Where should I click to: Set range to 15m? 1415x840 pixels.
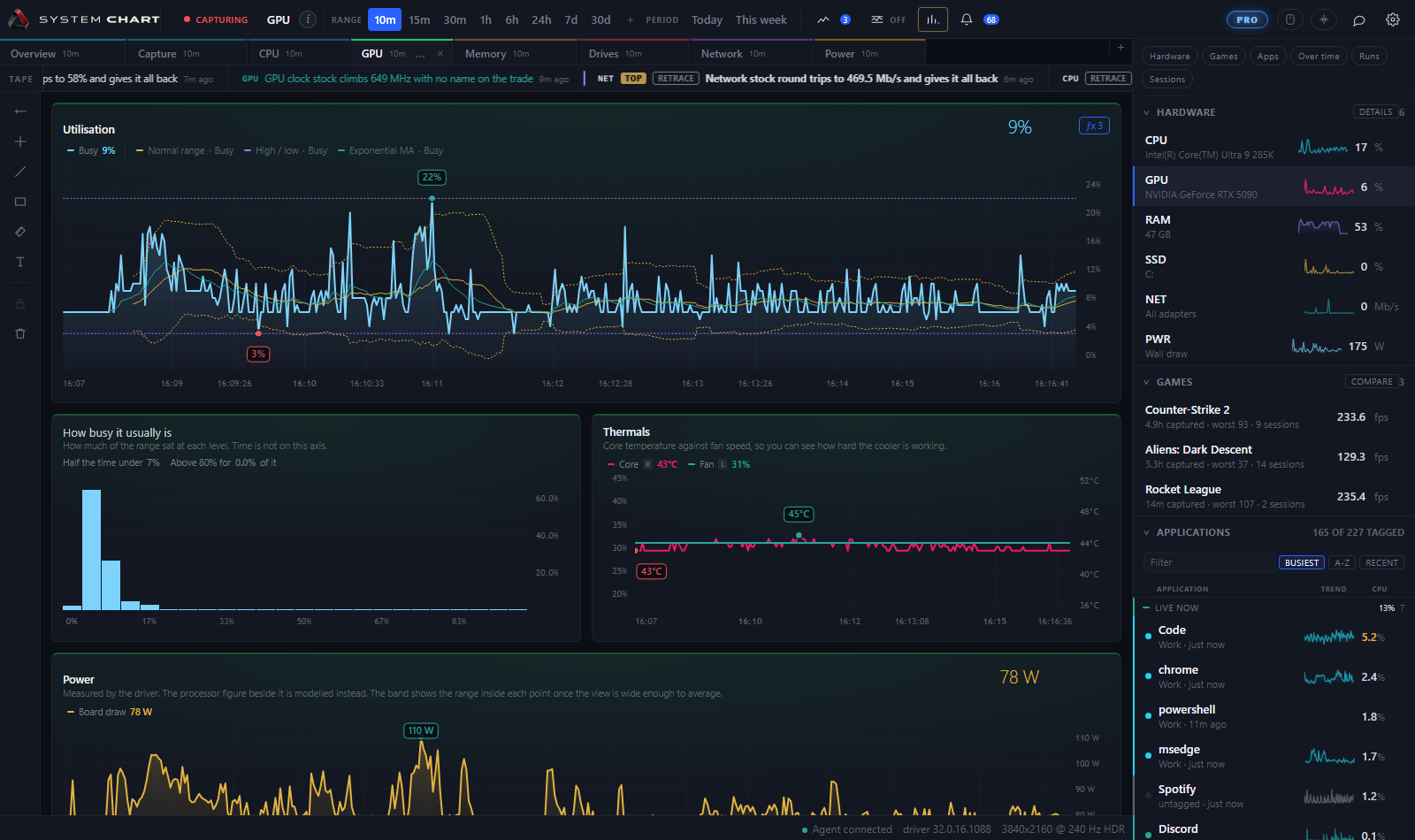point(419,19)
